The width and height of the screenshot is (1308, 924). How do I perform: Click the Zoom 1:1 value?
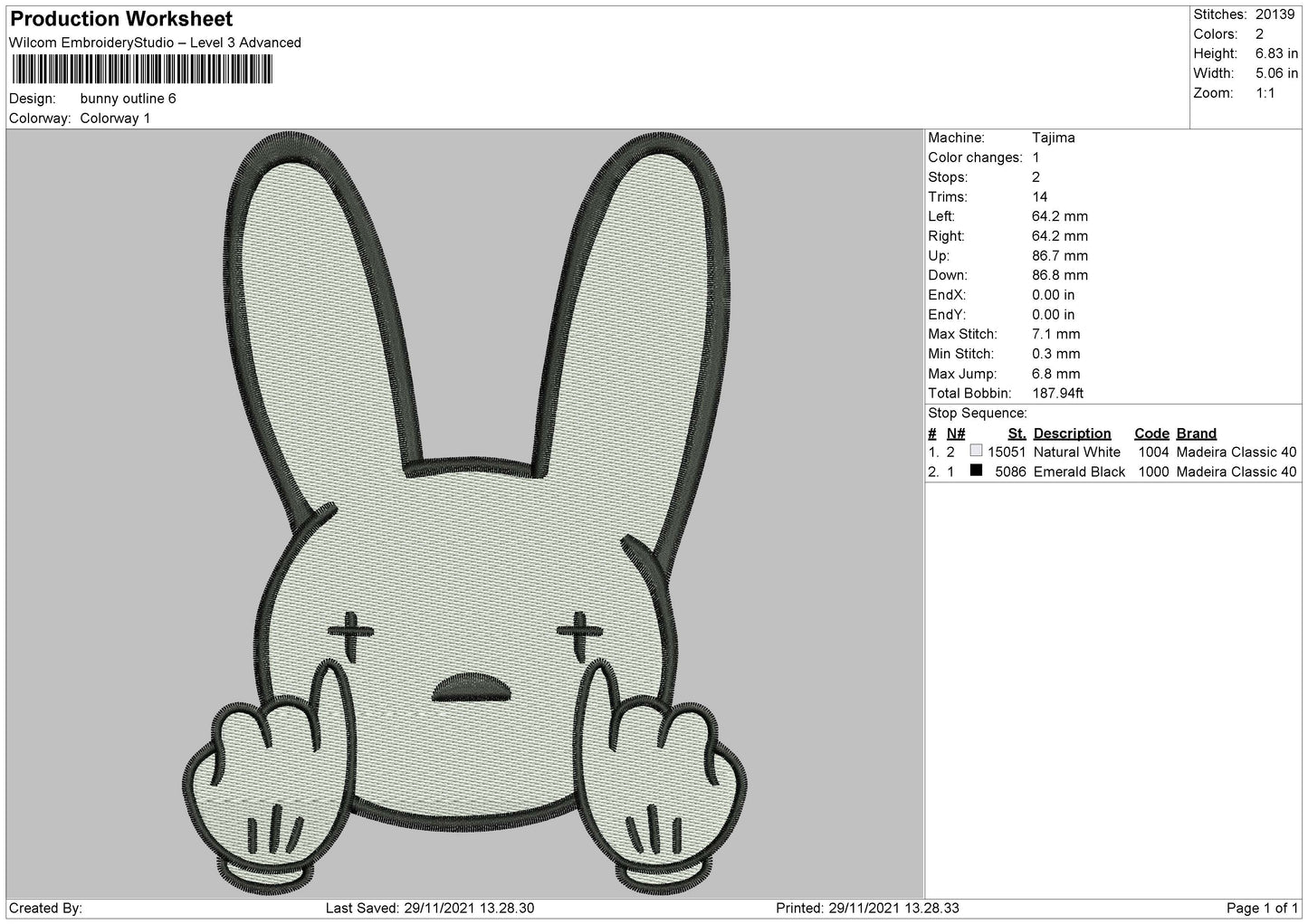click(x=1267, y=93)
